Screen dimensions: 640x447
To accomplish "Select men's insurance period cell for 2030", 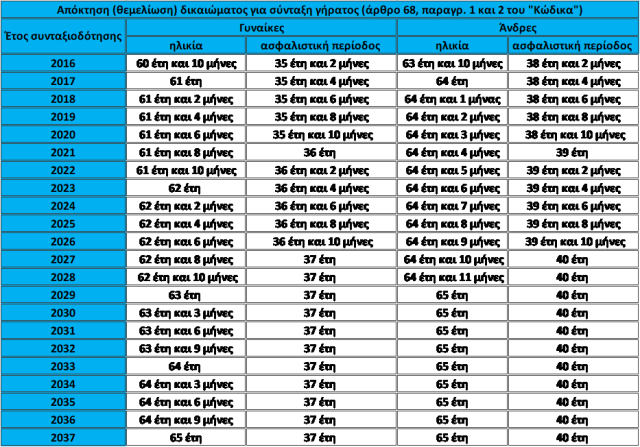I will click(572, 313).
